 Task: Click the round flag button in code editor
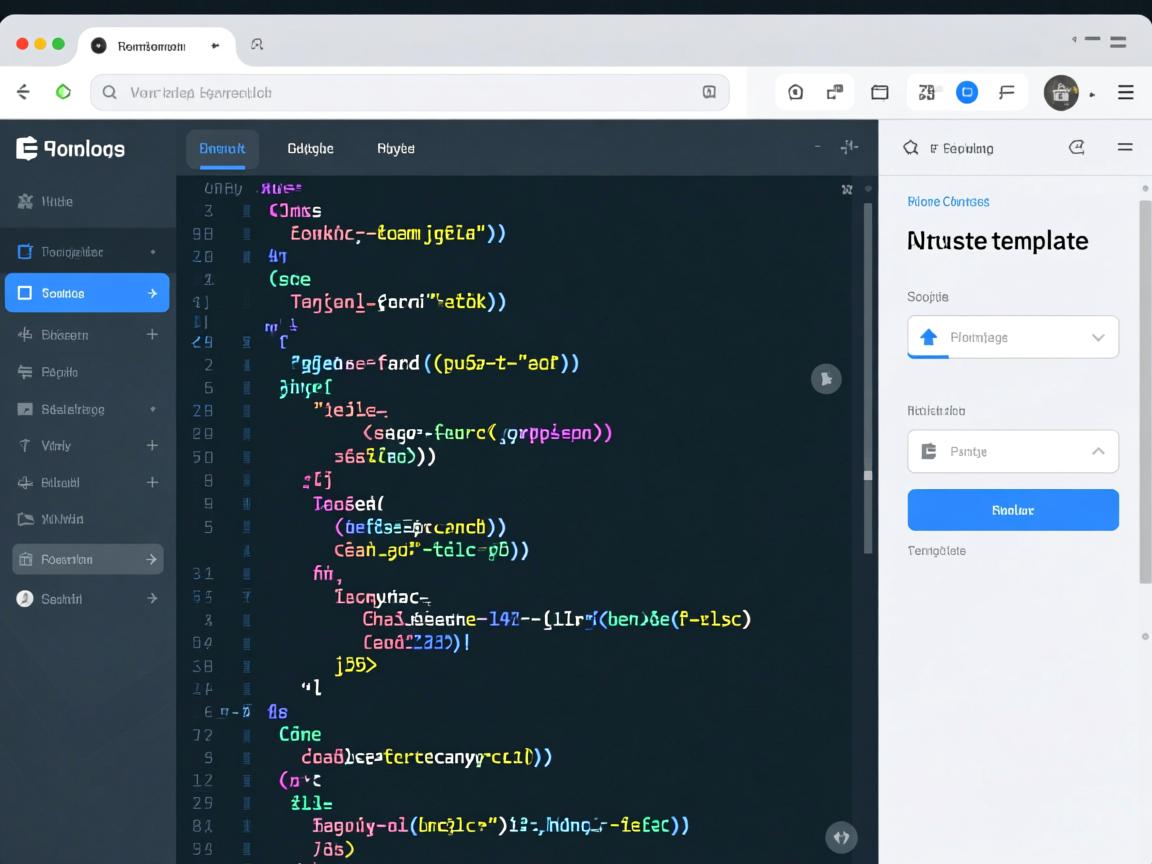pos(825,378)
